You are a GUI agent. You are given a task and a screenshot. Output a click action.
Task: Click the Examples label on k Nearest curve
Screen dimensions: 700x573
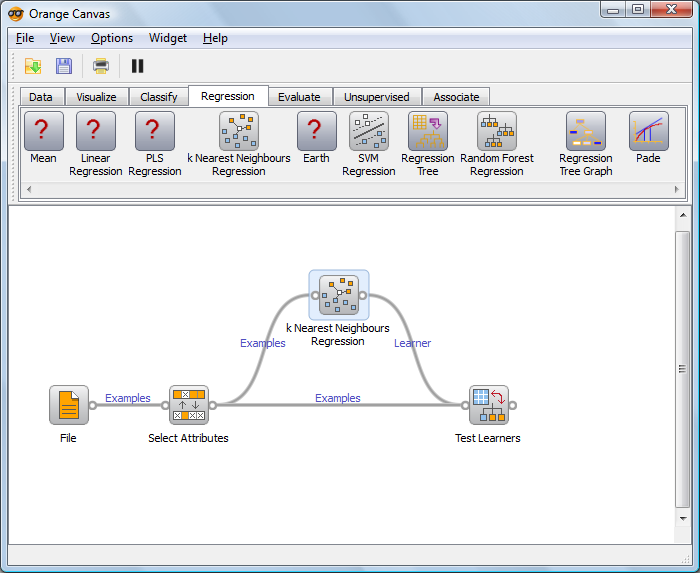262,343
